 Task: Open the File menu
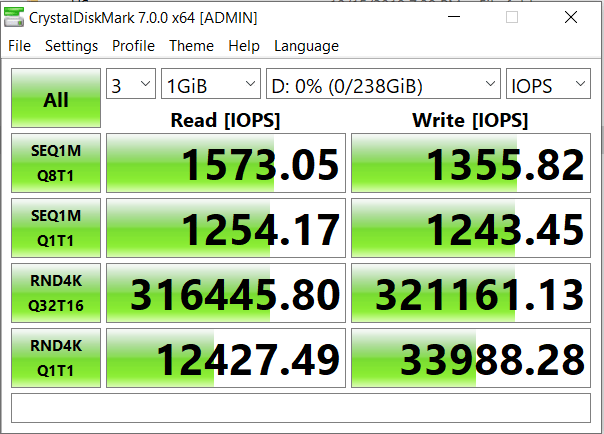point(19,46)
